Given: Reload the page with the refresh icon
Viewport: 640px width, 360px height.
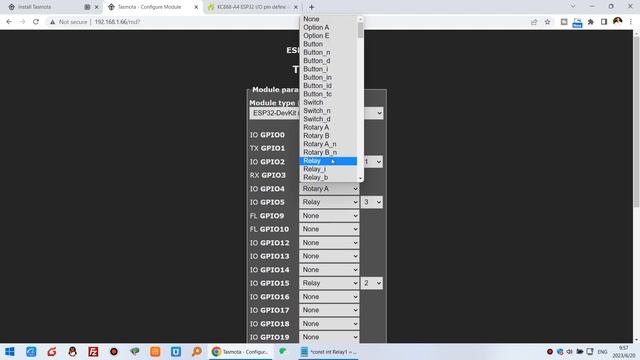Looking at the screenshot, I should 36,22.
